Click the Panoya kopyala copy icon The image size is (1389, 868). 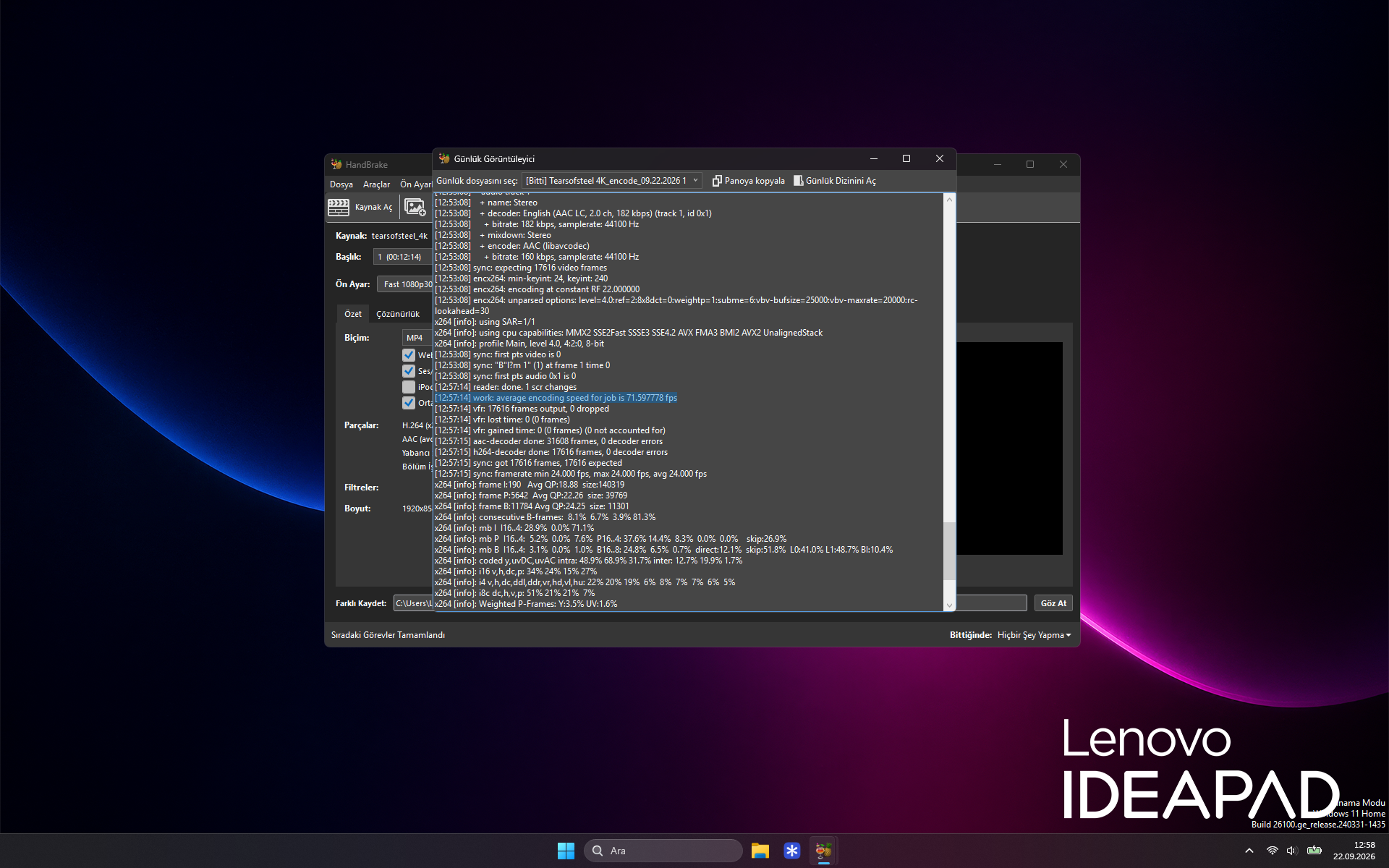pos(717,181)
